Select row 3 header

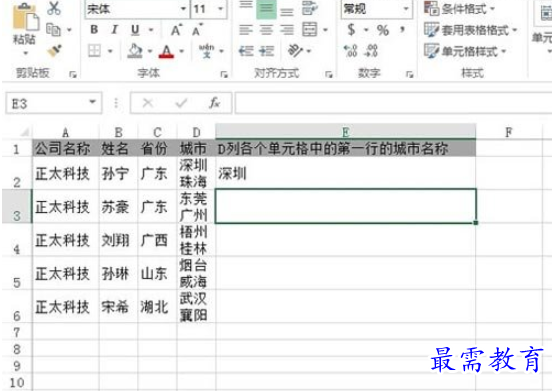tap(17, 206)
